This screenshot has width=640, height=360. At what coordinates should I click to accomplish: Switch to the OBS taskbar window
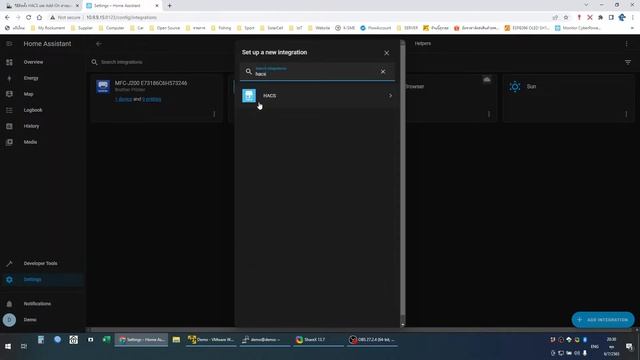tap(373, 340)
